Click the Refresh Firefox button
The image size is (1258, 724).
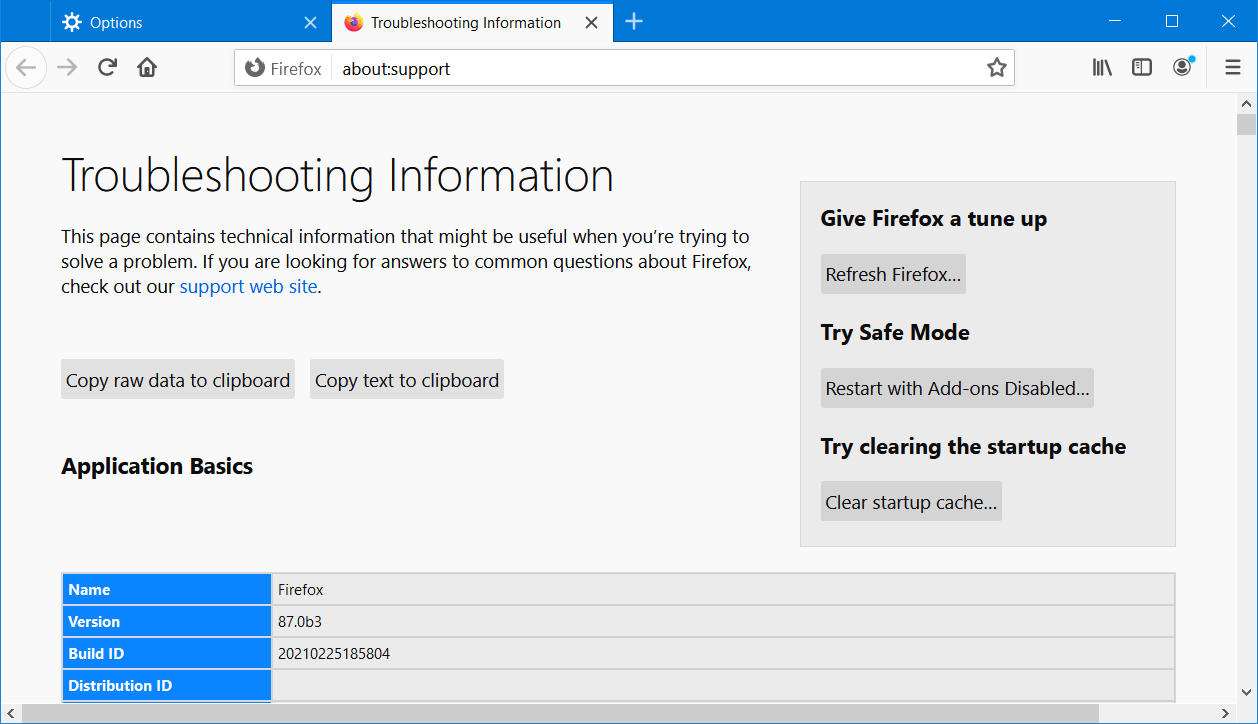point(893,274)
